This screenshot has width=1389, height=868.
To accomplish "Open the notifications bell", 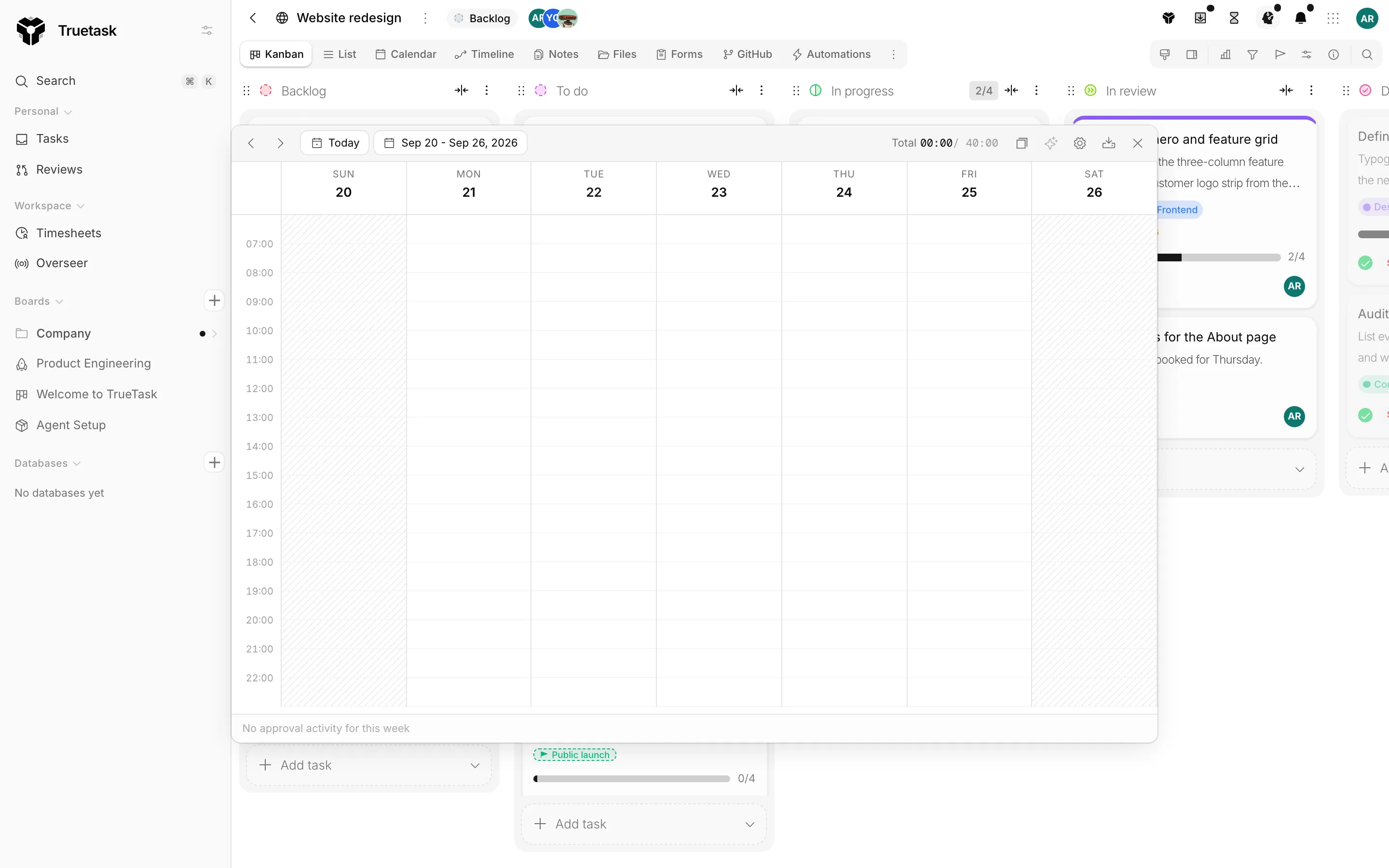I will click(x=1301, y=18).
